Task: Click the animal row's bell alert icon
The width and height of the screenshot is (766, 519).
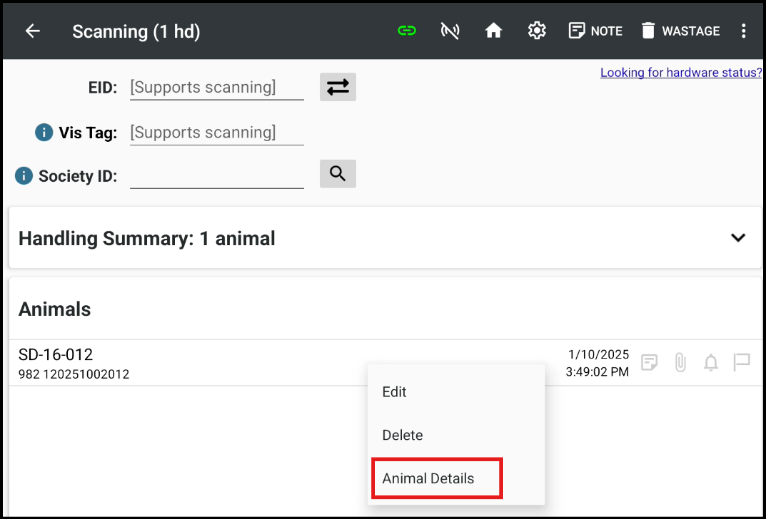Action: [711, 363]
